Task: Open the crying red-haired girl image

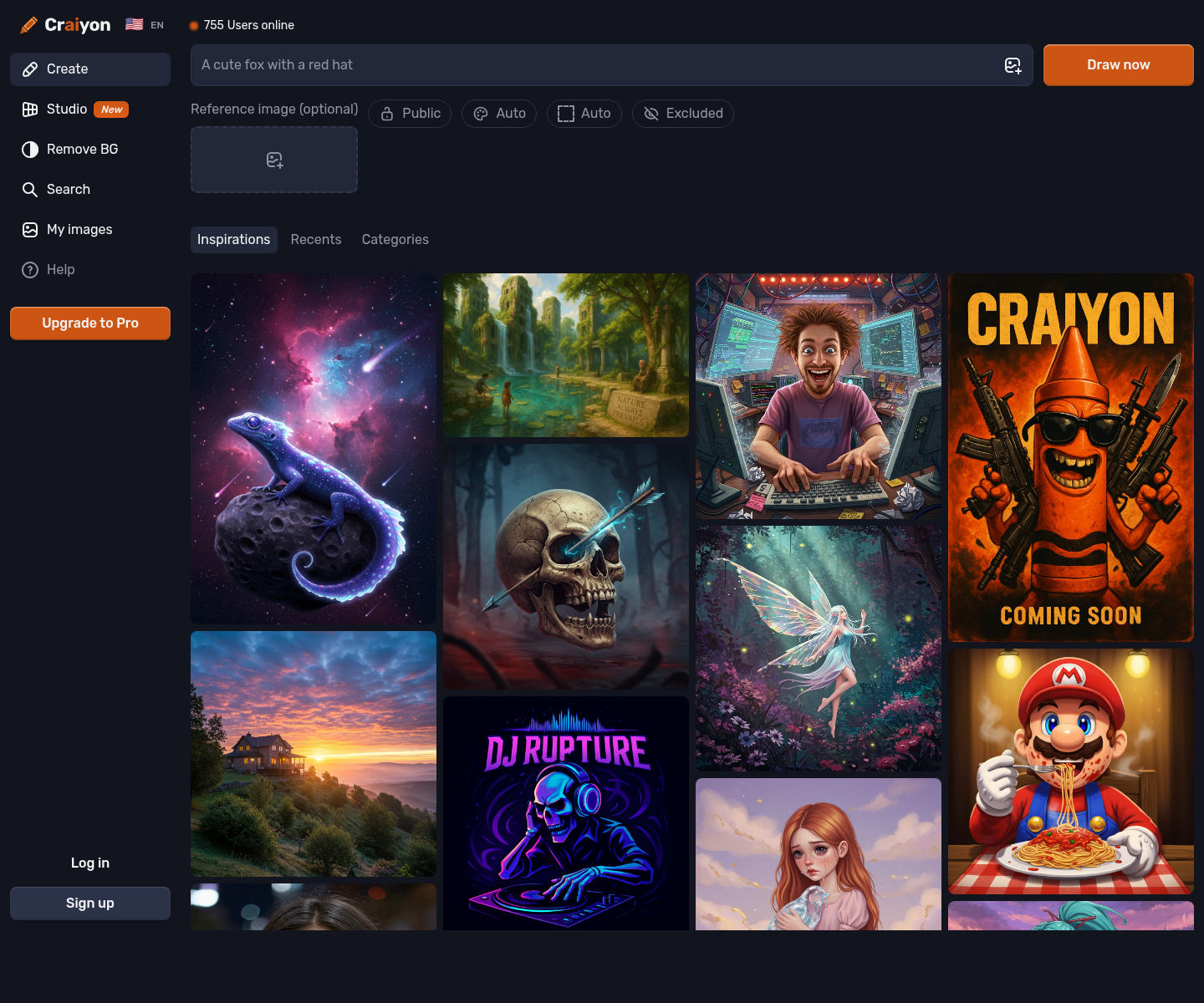Action: point(819,854)
